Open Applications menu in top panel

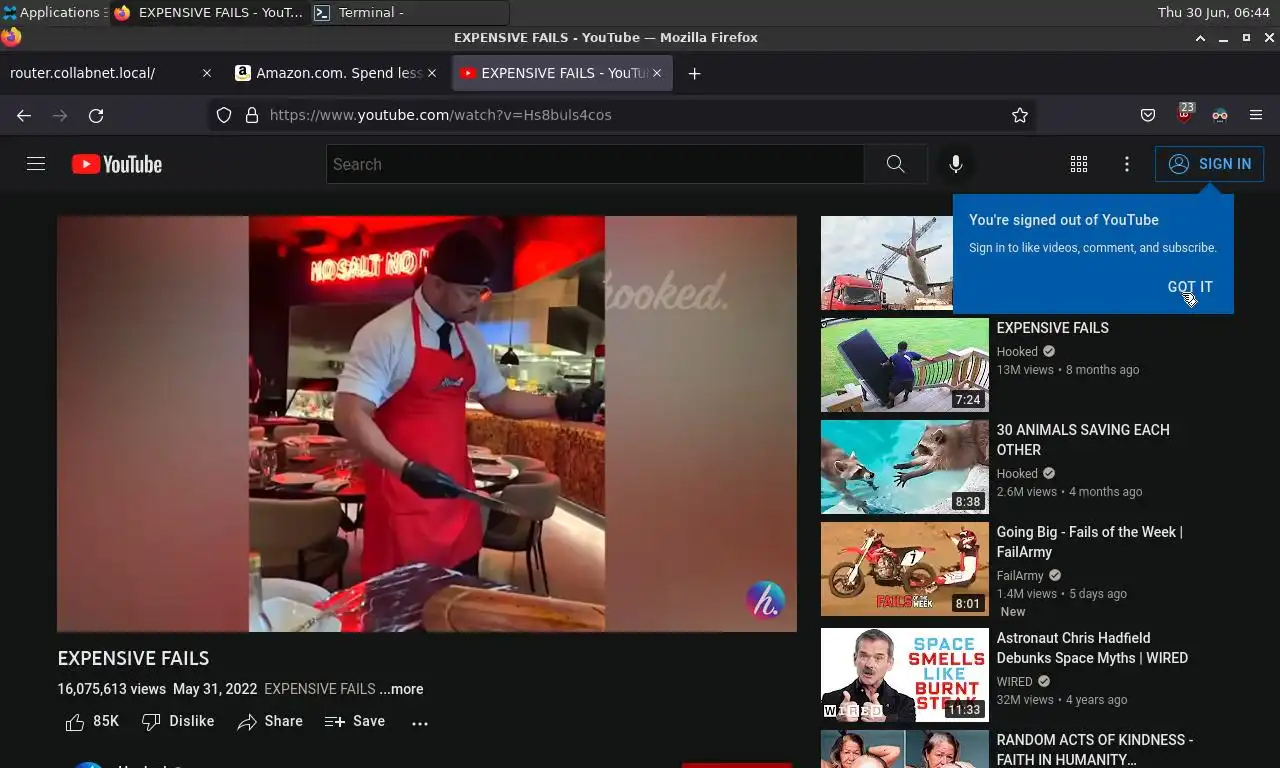tap(53, 12)
